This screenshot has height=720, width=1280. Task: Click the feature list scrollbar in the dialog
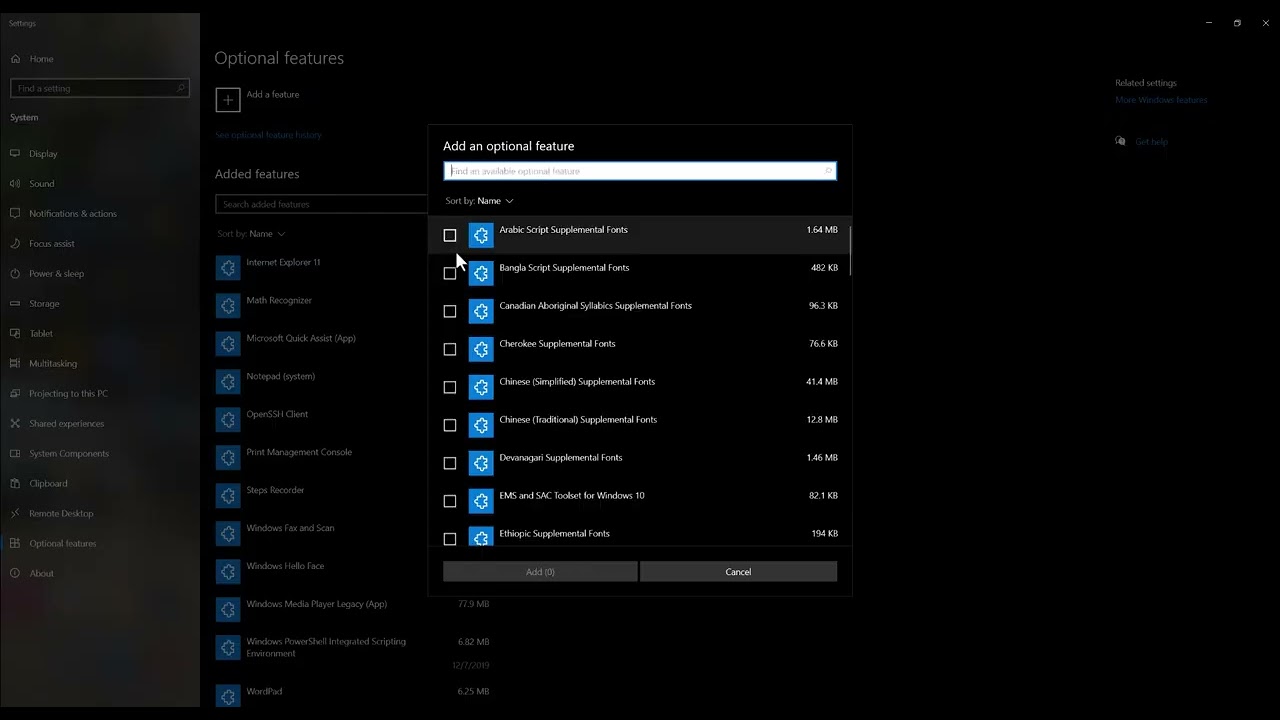click(850, 250)
